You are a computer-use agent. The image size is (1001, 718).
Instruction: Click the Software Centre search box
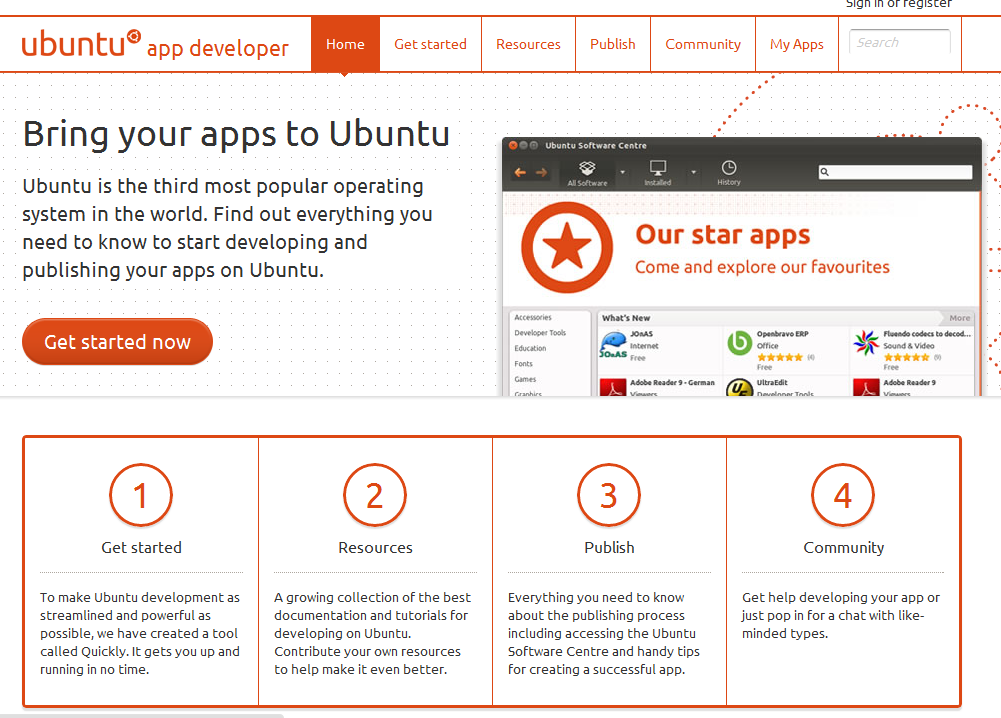[895, 172]
